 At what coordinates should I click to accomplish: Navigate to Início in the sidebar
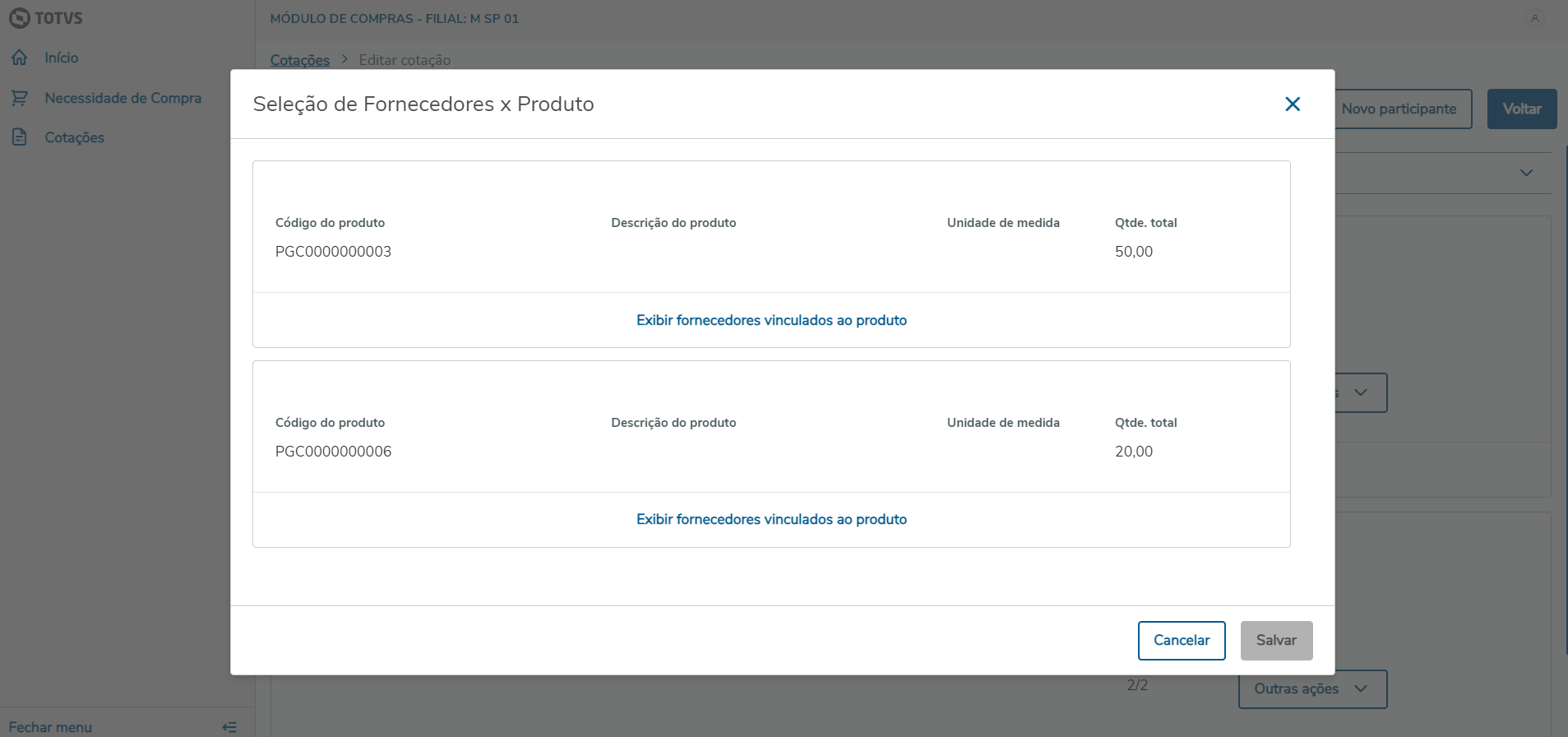pos(62,58)
